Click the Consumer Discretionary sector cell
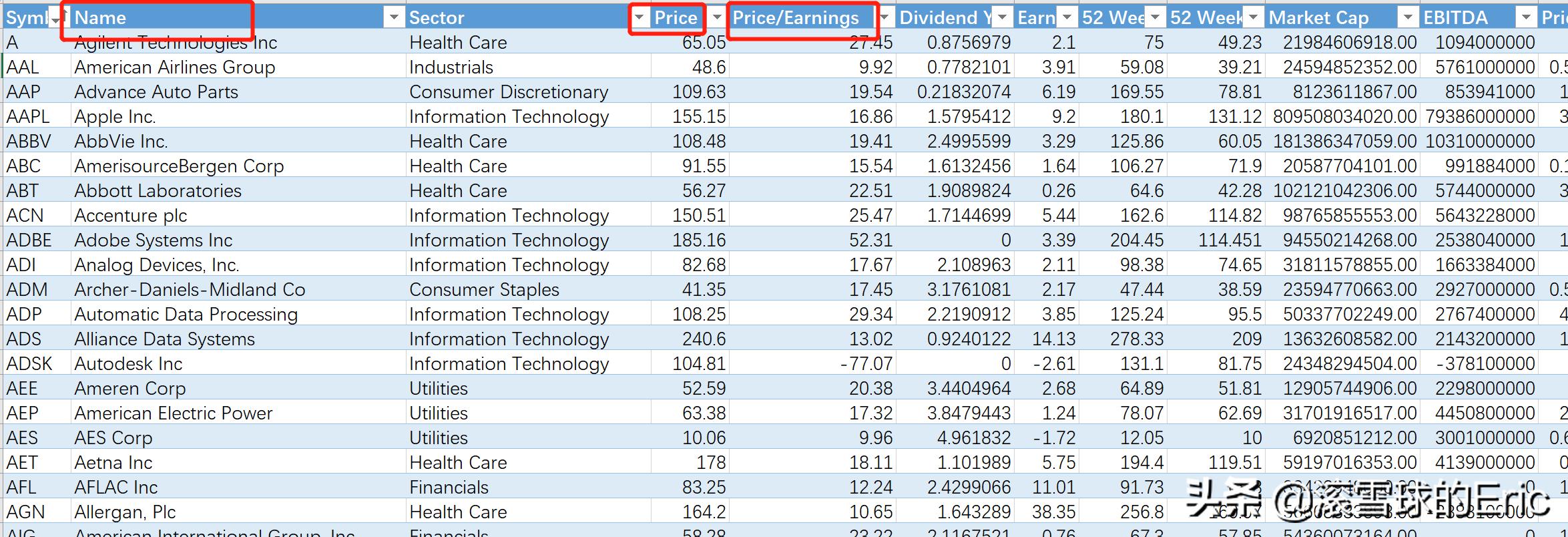 (509, 92)
